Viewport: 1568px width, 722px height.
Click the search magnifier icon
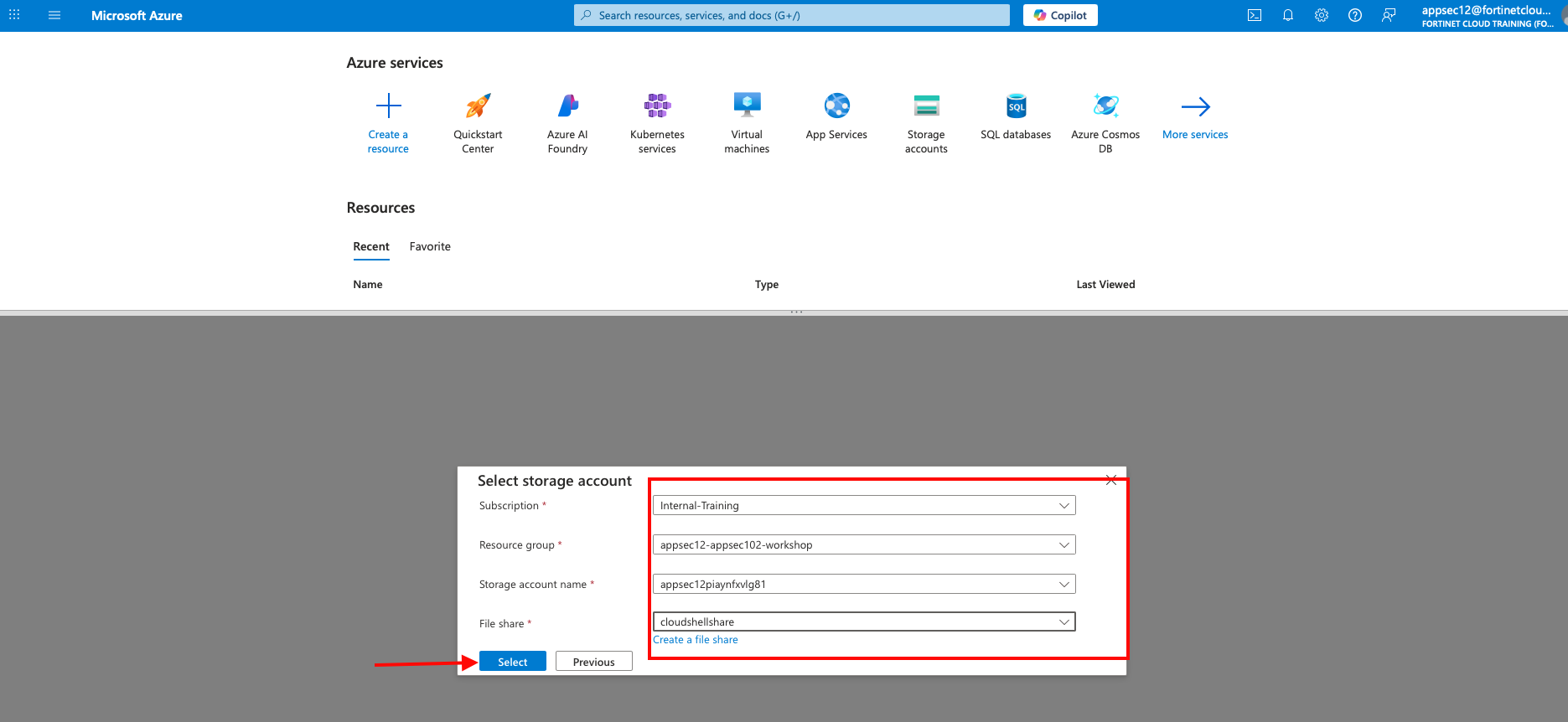(x=587, y=15)
